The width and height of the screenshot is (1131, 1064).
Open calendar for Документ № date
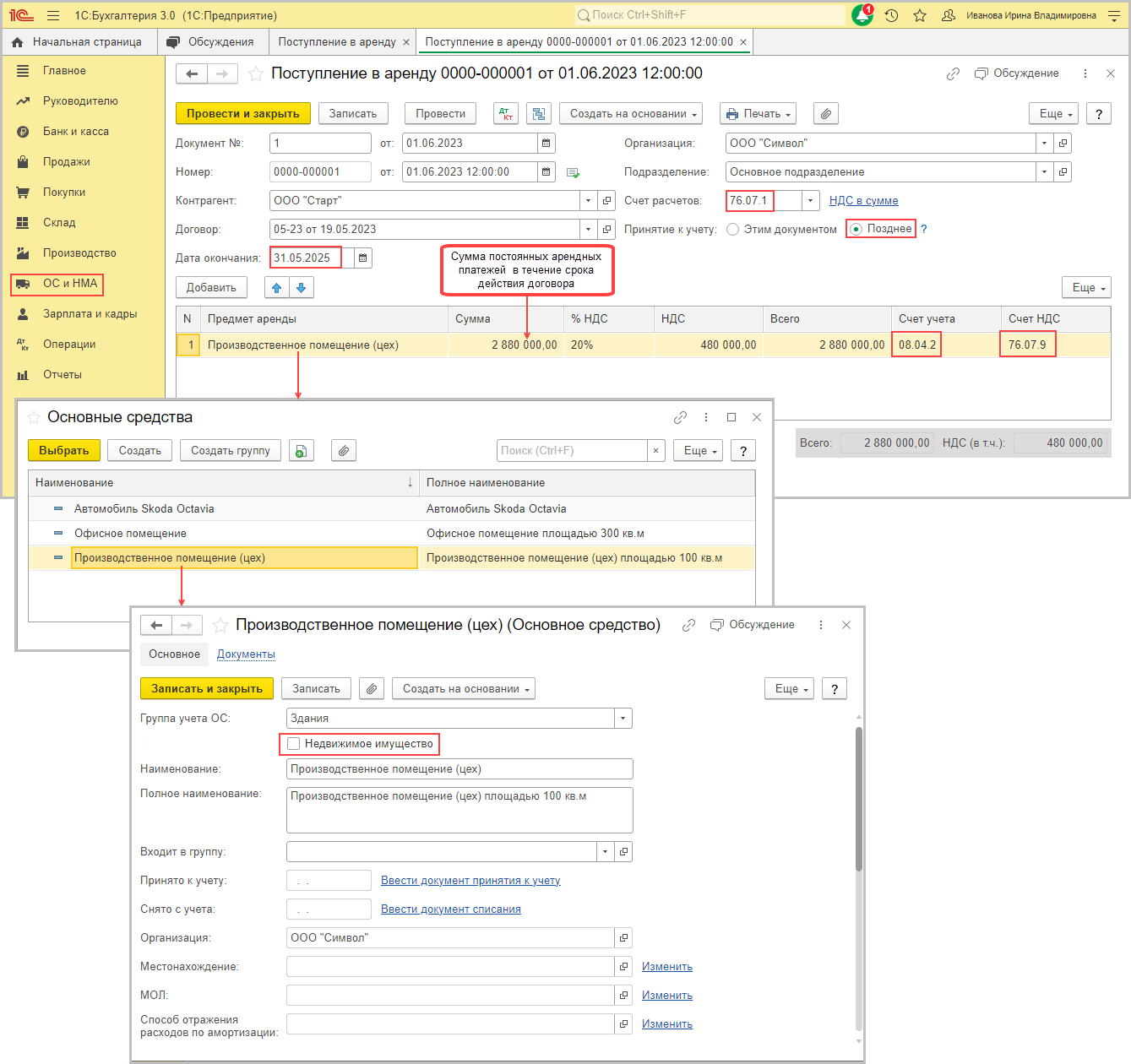[546, 144]
